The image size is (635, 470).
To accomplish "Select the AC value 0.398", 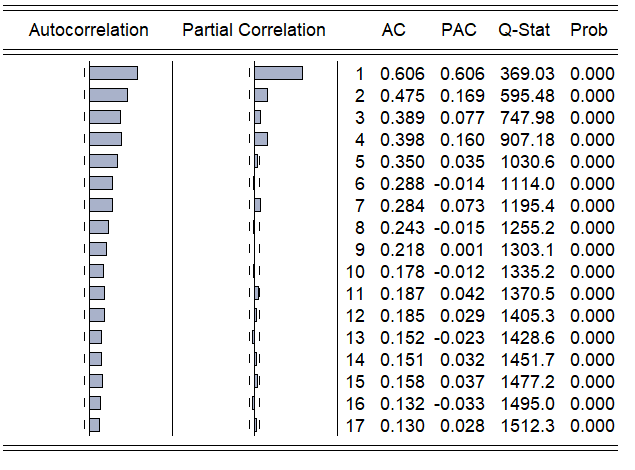I will click(402, 140).
